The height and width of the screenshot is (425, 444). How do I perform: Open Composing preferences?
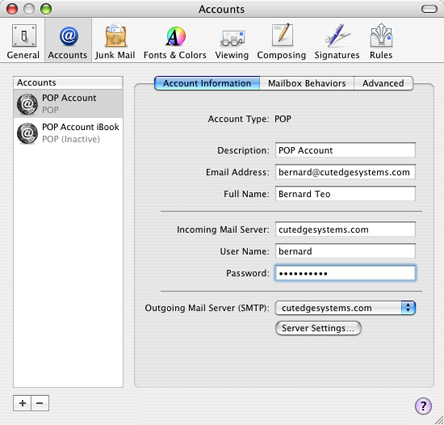tap(281, 41)
